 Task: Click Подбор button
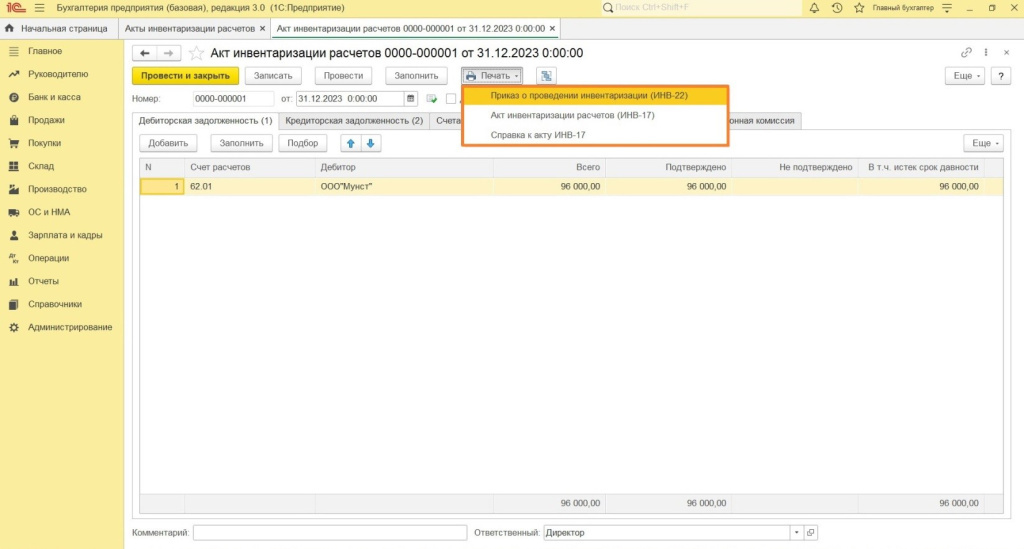[x=302, y=143]
